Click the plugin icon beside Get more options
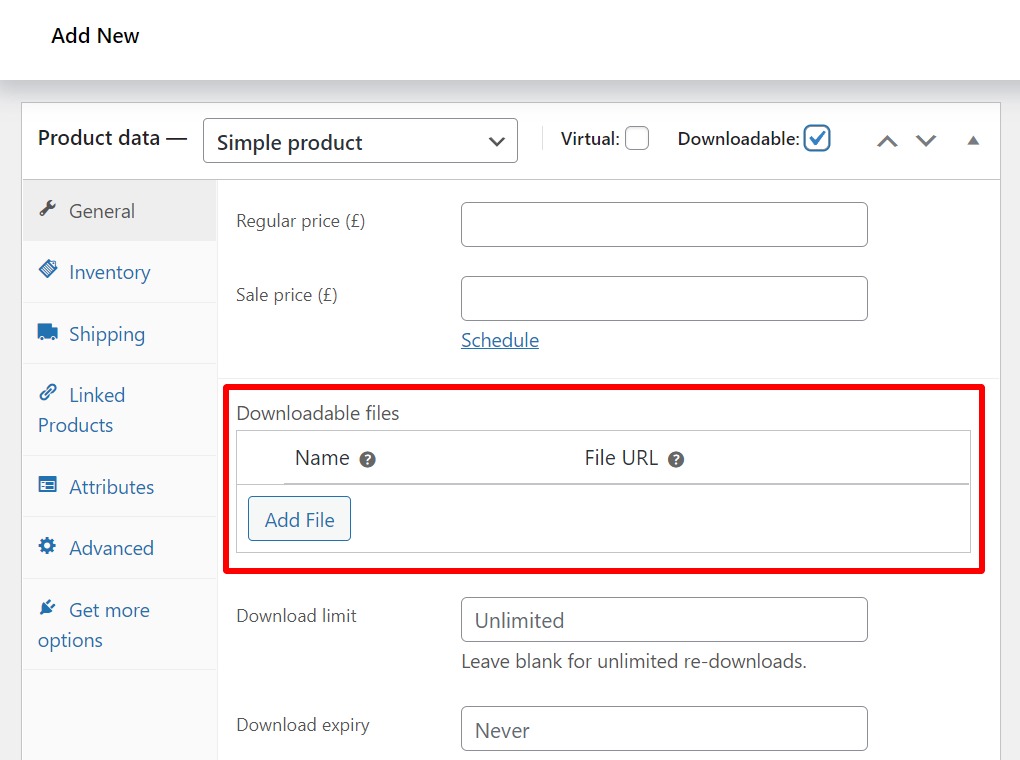 (x=47, y=608)
